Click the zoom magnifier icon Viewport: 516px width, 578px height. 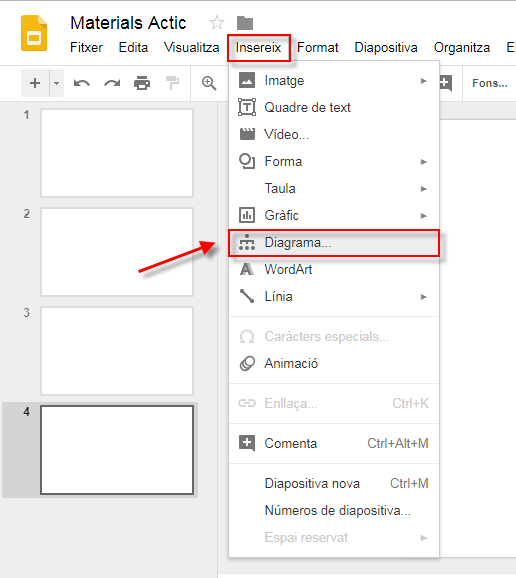pyautogui.click(x=209, y=83)
